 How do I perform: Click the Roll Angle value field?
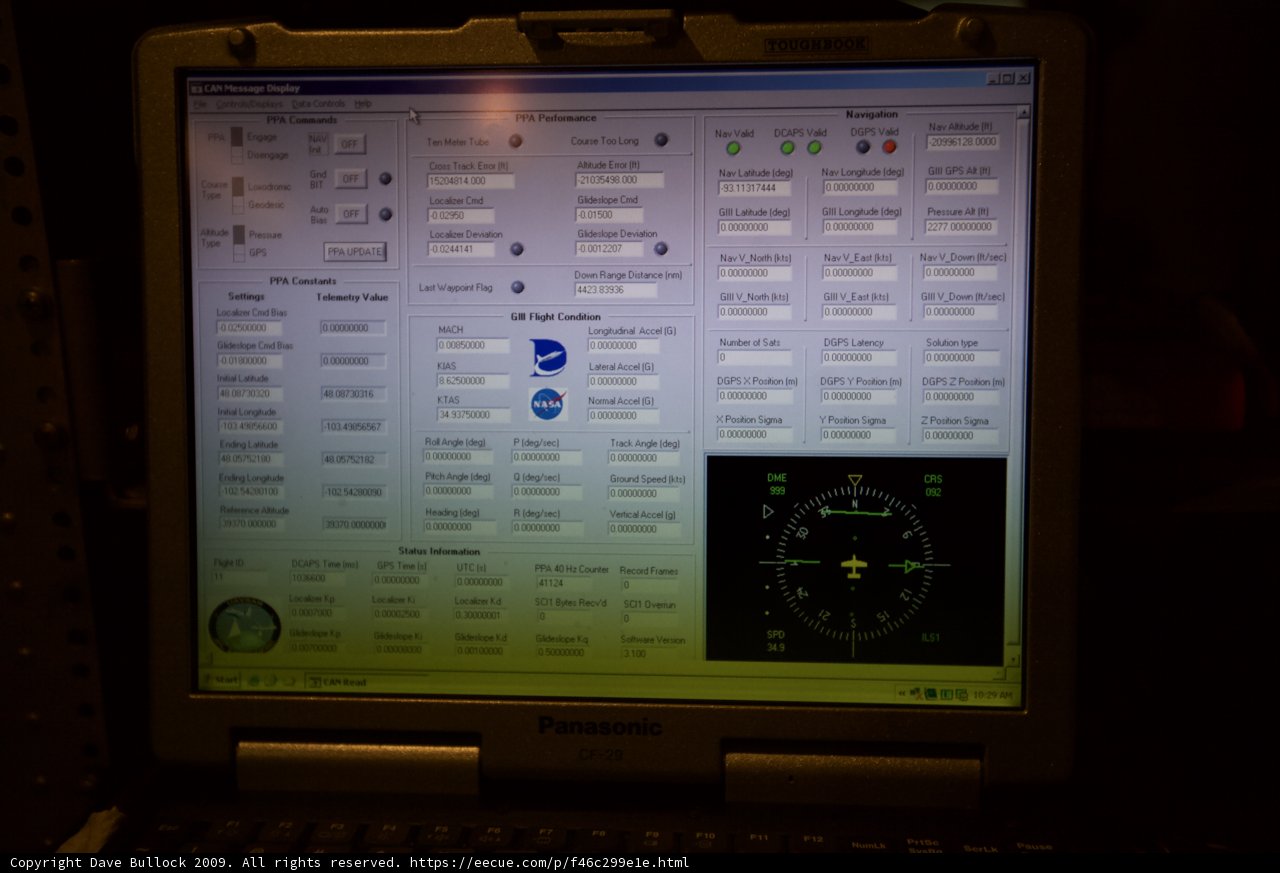(x=459, y=457)
